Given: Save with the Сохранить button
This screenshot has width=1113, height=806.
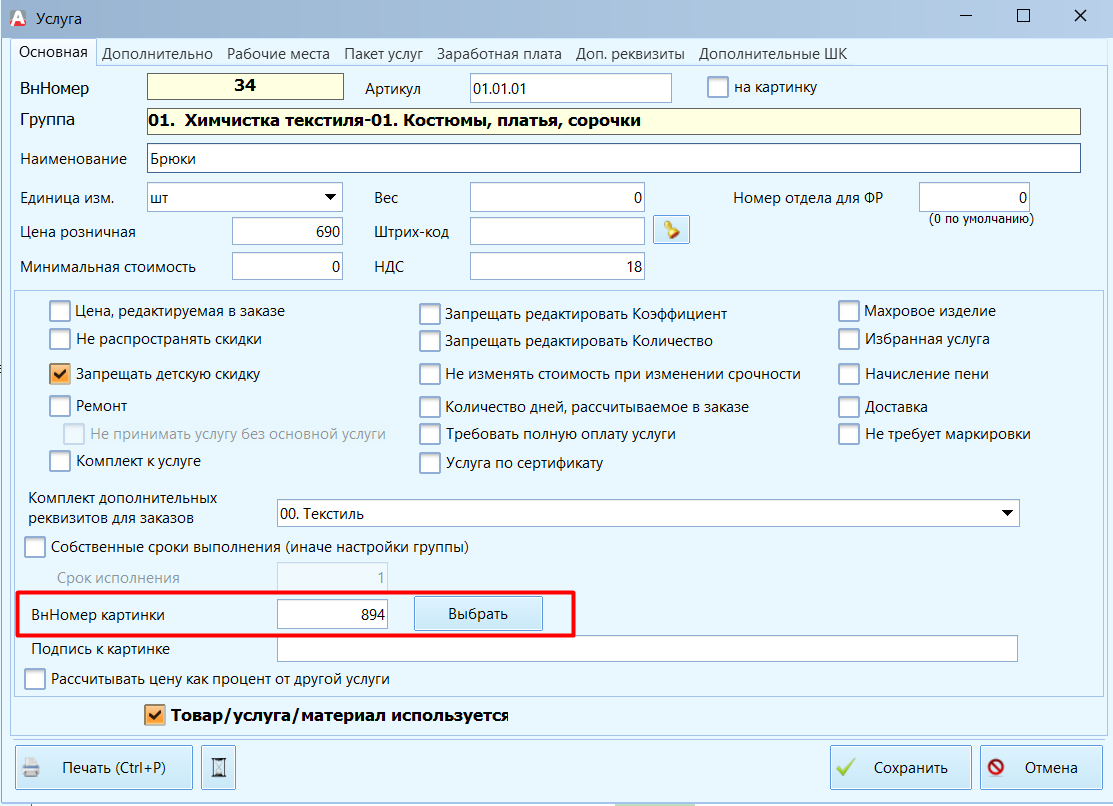Looking at the screenshot, I should pos(900,767).
